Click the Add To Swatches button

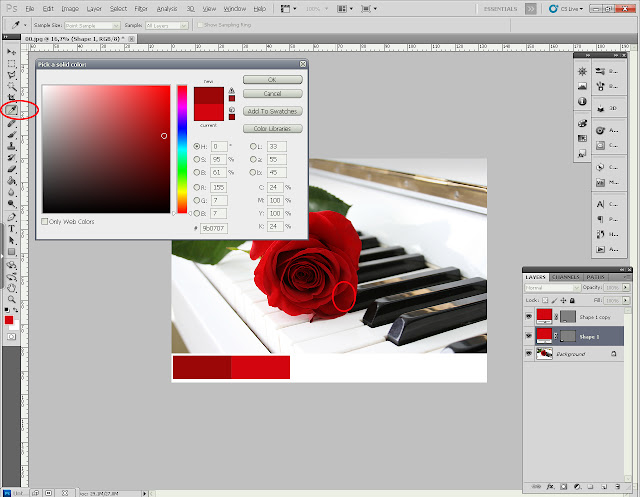pos(273,111)
